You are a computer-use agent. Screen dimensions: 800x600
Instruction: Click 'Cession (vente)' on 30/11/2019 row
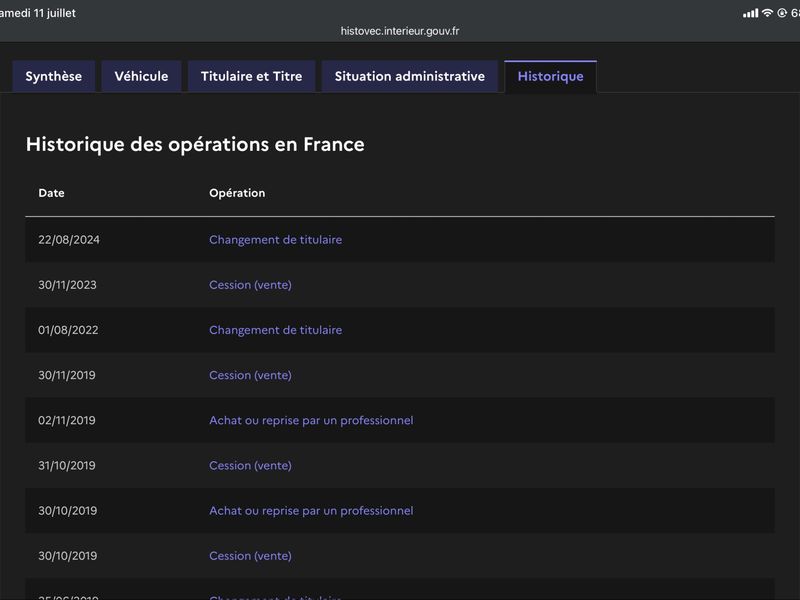point(251,375)
